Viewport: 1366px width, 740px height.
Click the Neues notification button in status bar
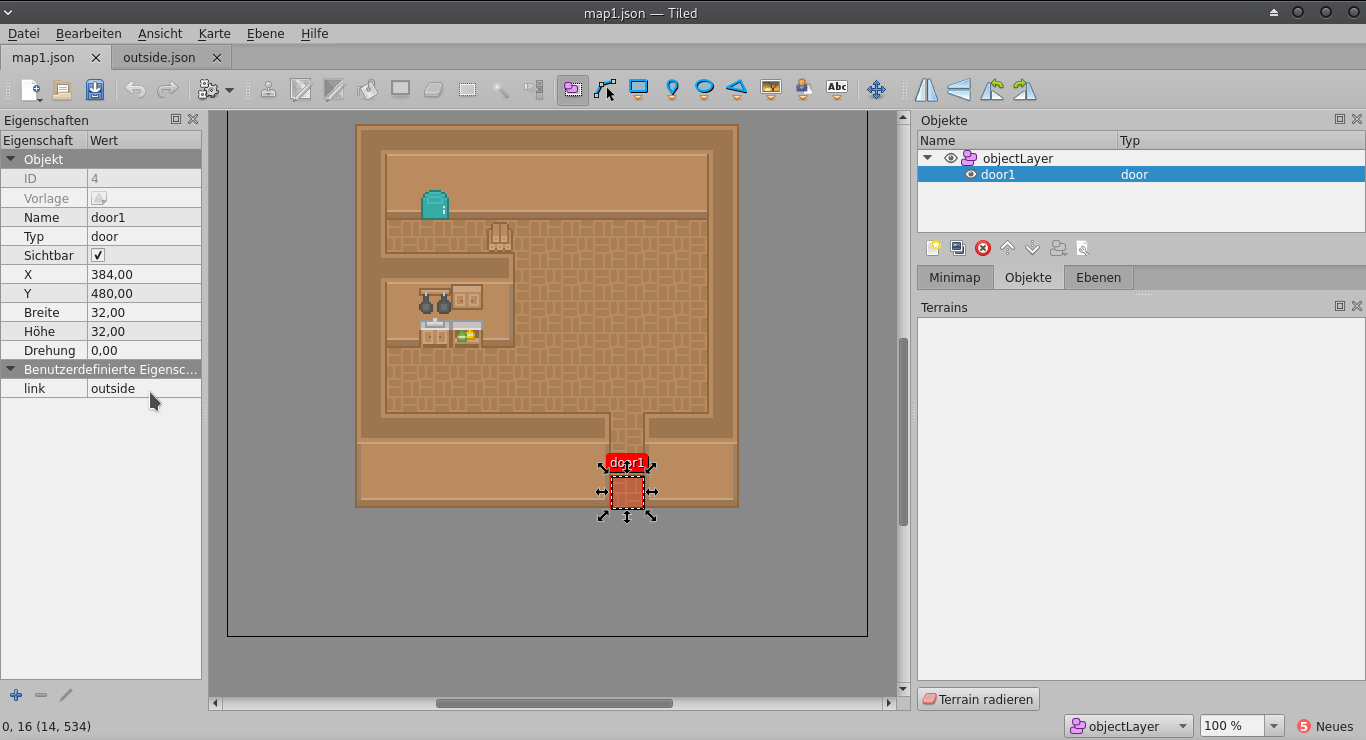tap(1326, 726)
